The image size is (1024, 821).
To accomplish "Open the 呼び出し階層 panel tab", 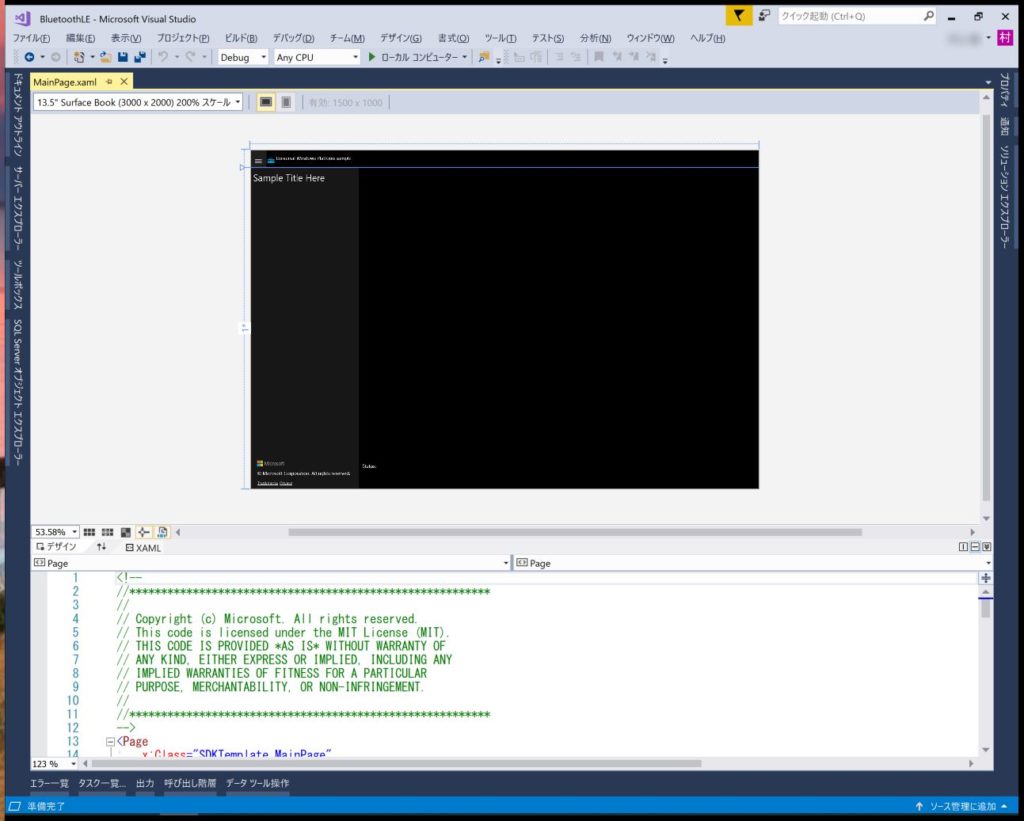I will pyautogui.click(x=190, y=783).
